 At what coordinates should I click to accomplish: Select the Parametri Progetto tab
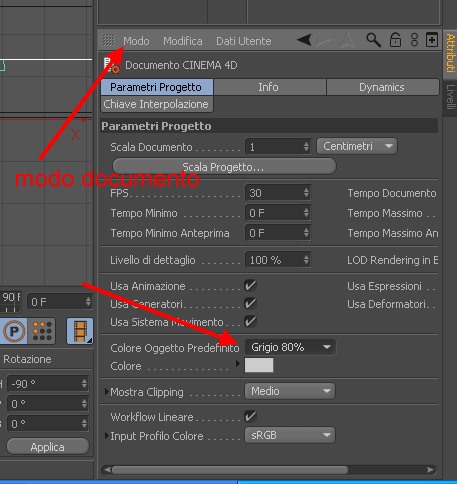point(157,87)
